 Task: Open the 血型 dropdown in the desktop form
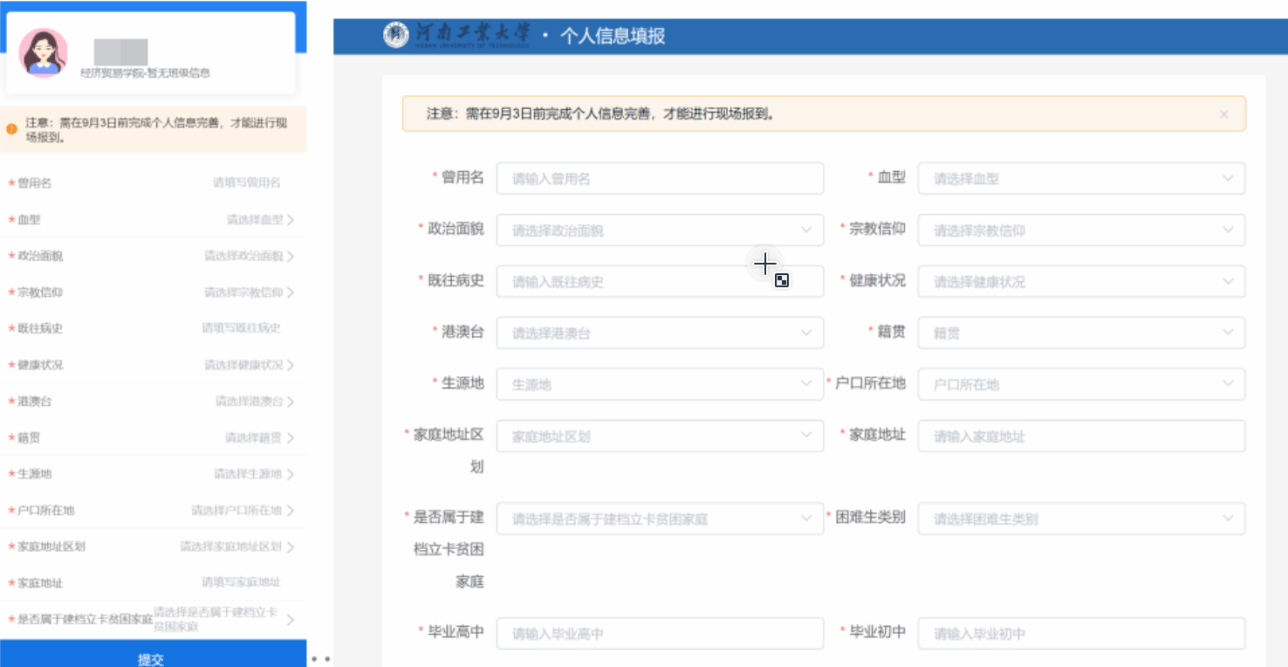[1080, 179]
